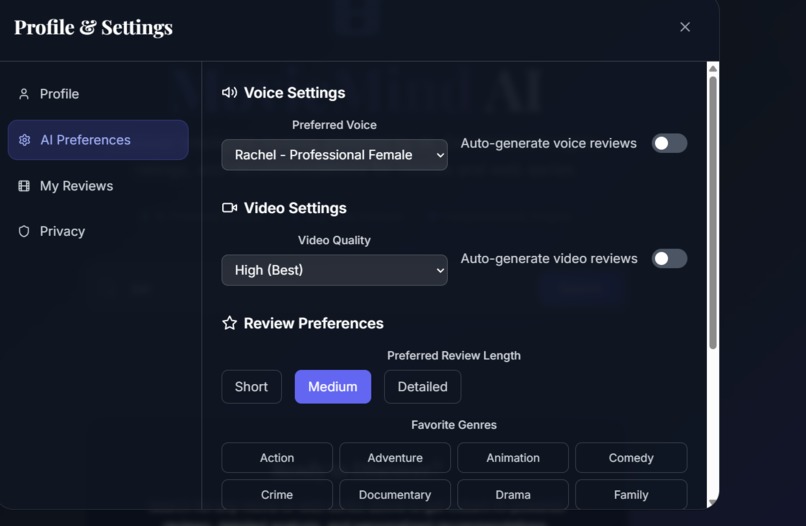
Task: Click the shield icon beside Privacy
Action: [24, 231]
